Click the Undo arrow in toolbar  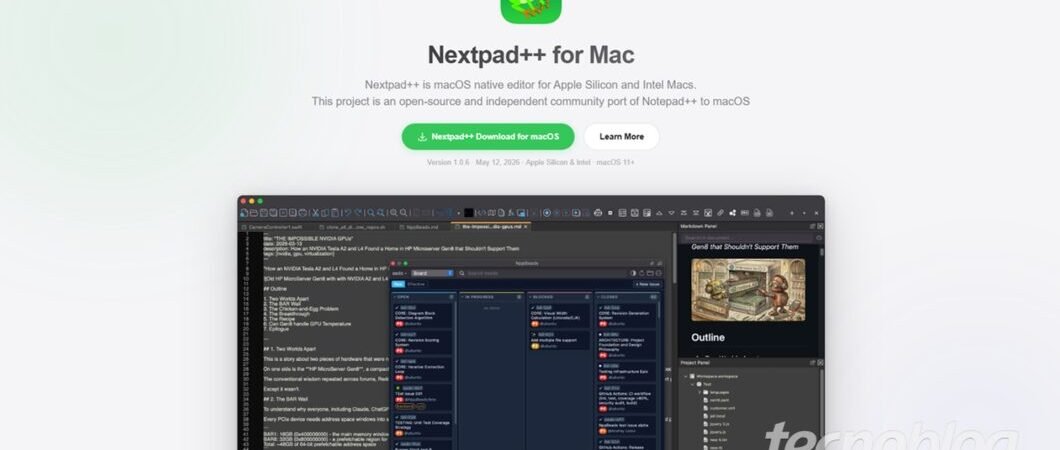tap(347, 213)
